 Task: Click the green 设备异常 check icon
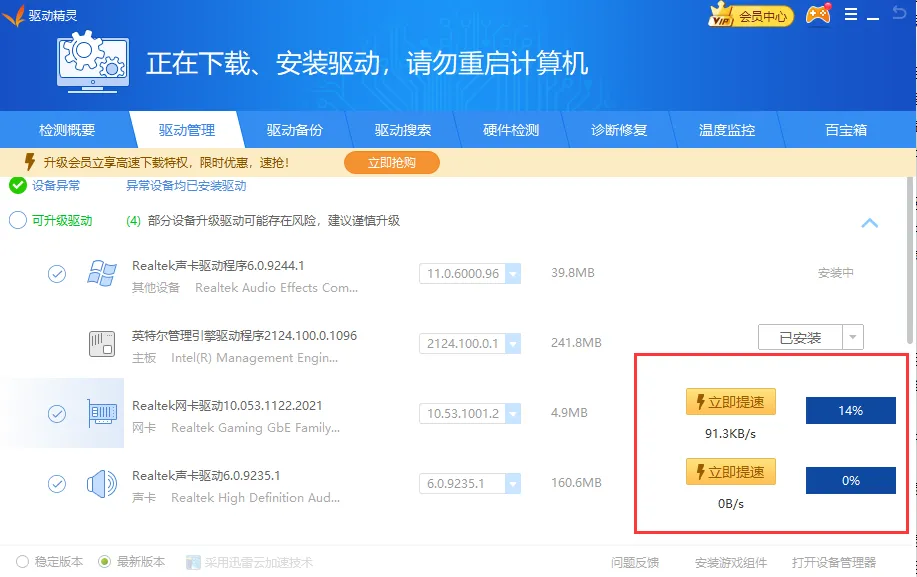[x=18, y=185]
